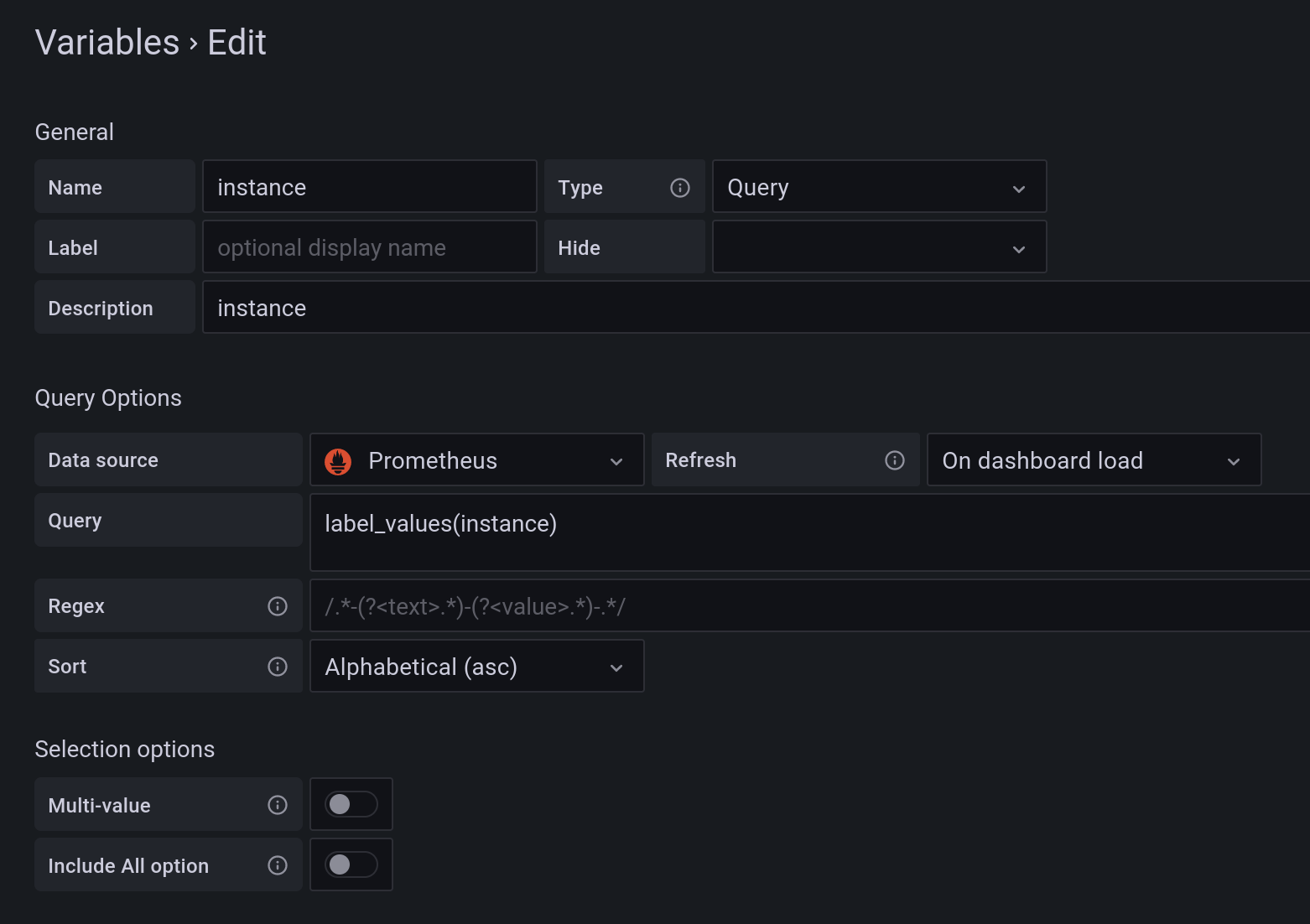
Task: Click the Hide field label
Action: point(579,247)
